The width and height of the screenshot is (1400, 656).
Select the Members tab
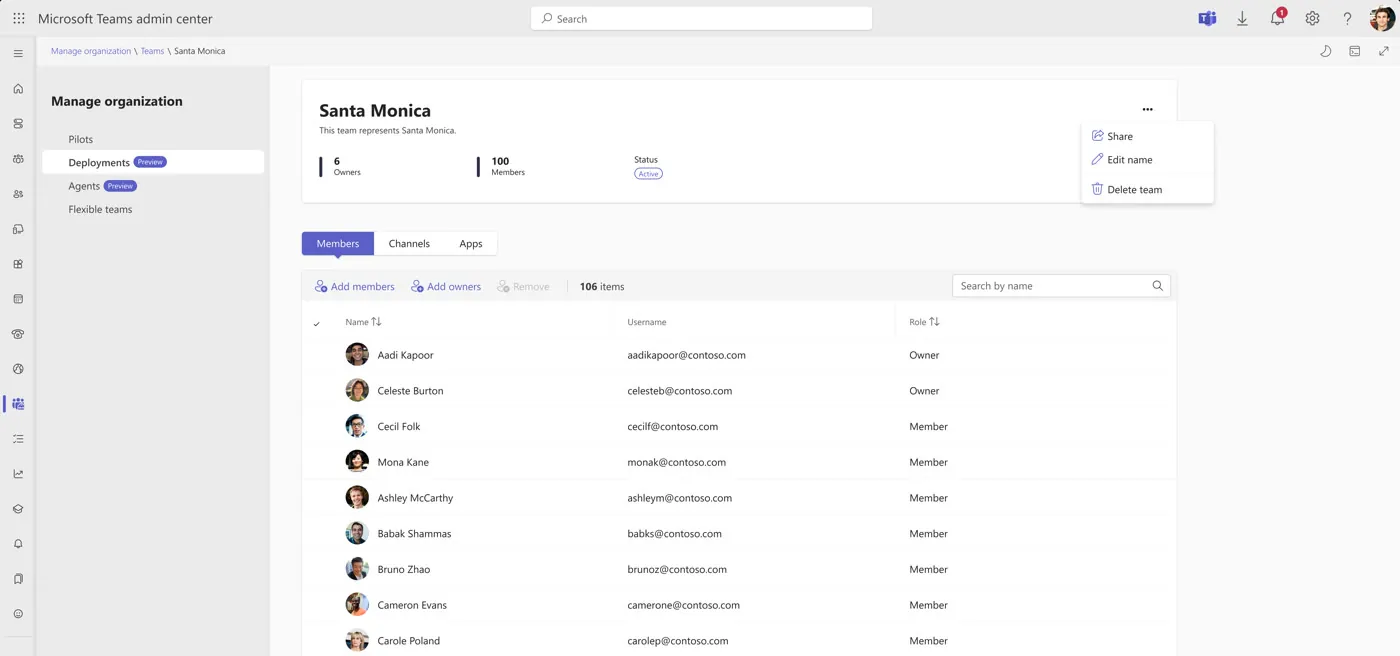[338, 243]
